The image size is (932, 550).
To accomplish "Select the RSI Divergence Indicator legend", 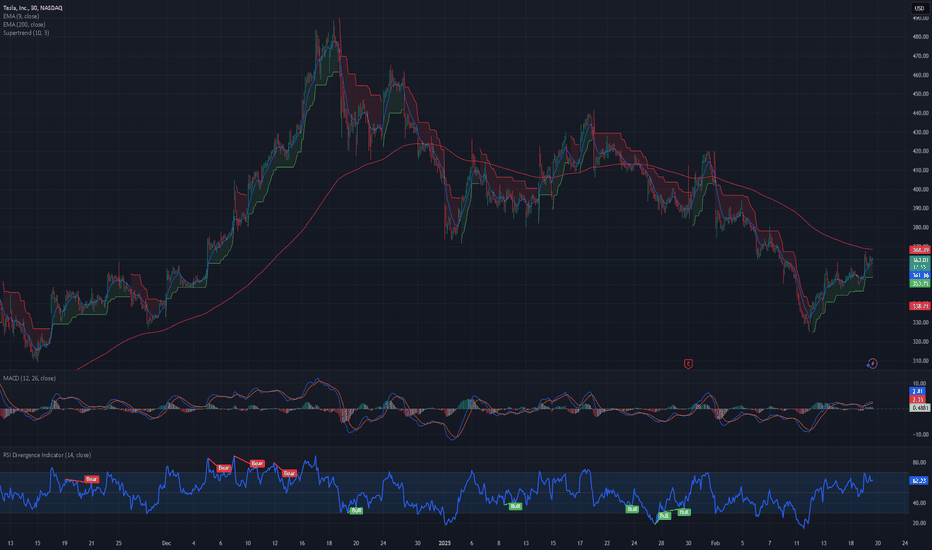I will pos(47,455).
